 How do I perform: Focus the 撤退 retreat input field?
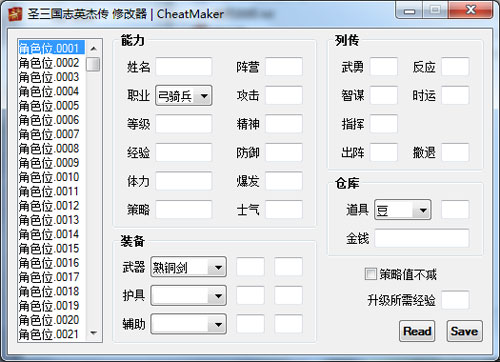click(x=455, y=153)
